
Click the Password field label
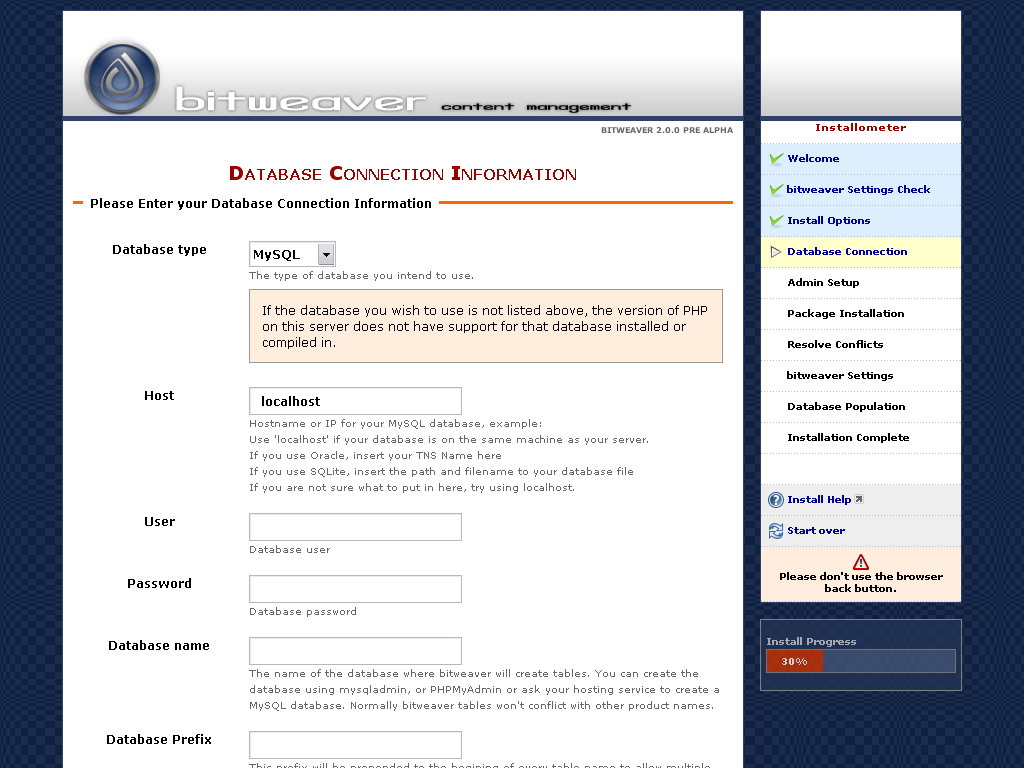159,584
